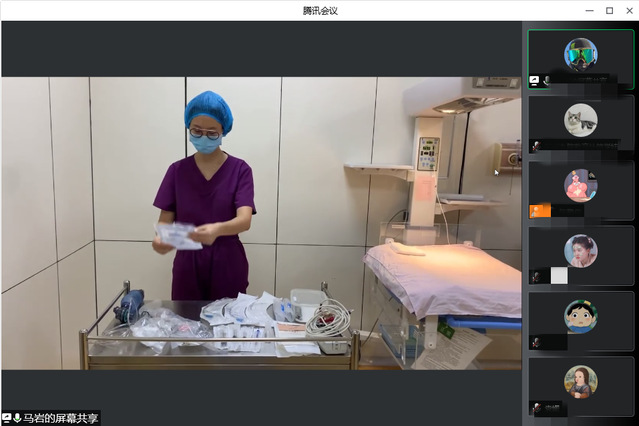
Task: Select the cat avatar participant tile
Action: (x=580, y=123)
